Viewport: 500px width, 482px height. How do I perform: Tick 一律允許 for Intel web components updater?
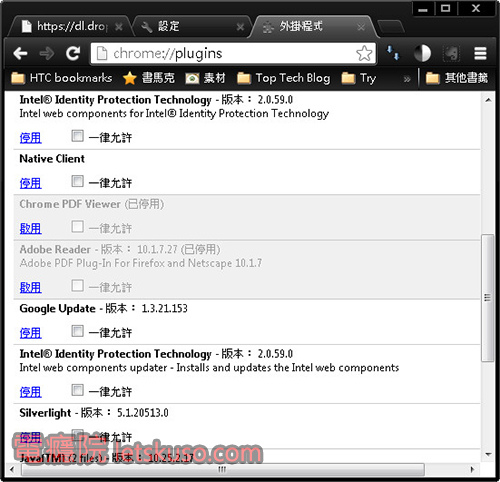[77, 390]
